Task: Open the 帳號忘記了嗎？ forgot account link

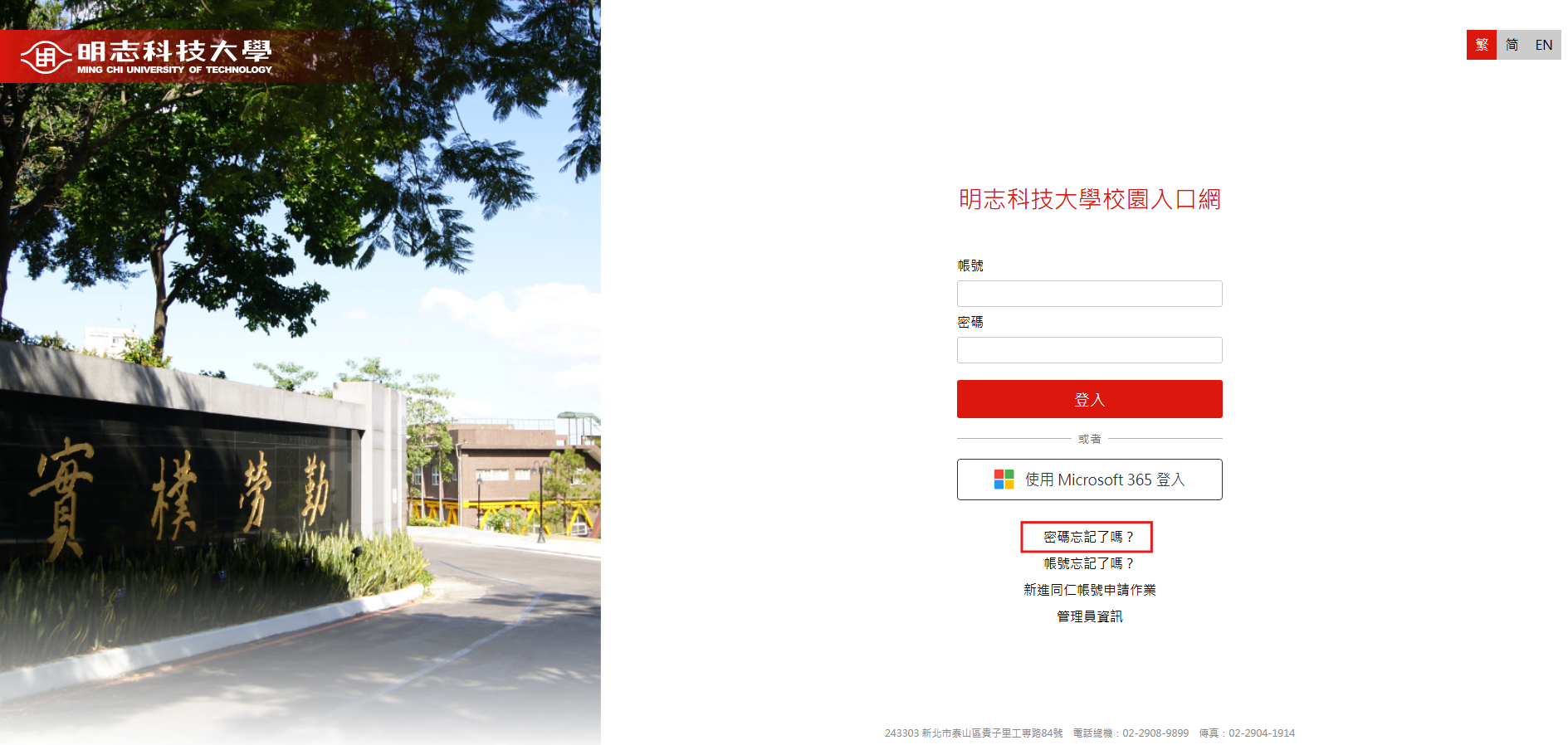Action: (x=1088, y=563)
